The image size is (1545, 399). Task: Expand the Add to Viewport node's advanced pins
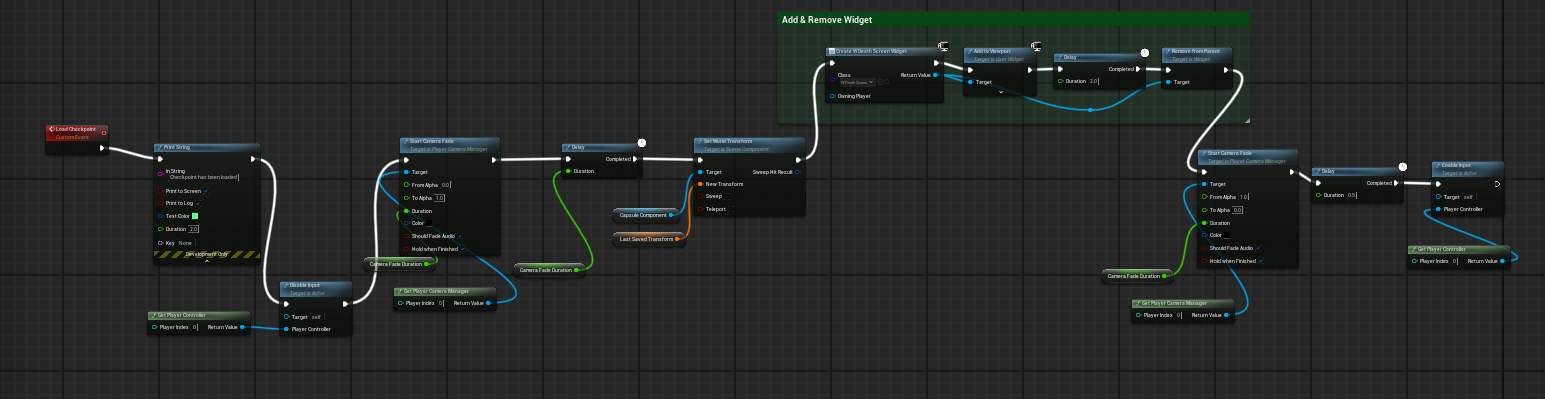[1001, 92]
